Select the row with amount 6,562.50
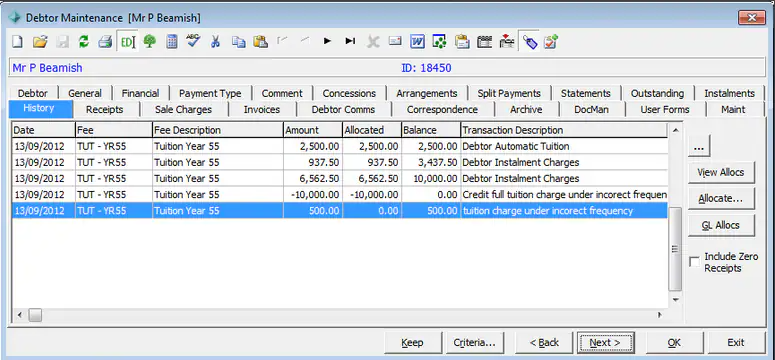Image resolution: width=775 pixels, height=360 pixels. coord(340,179)
